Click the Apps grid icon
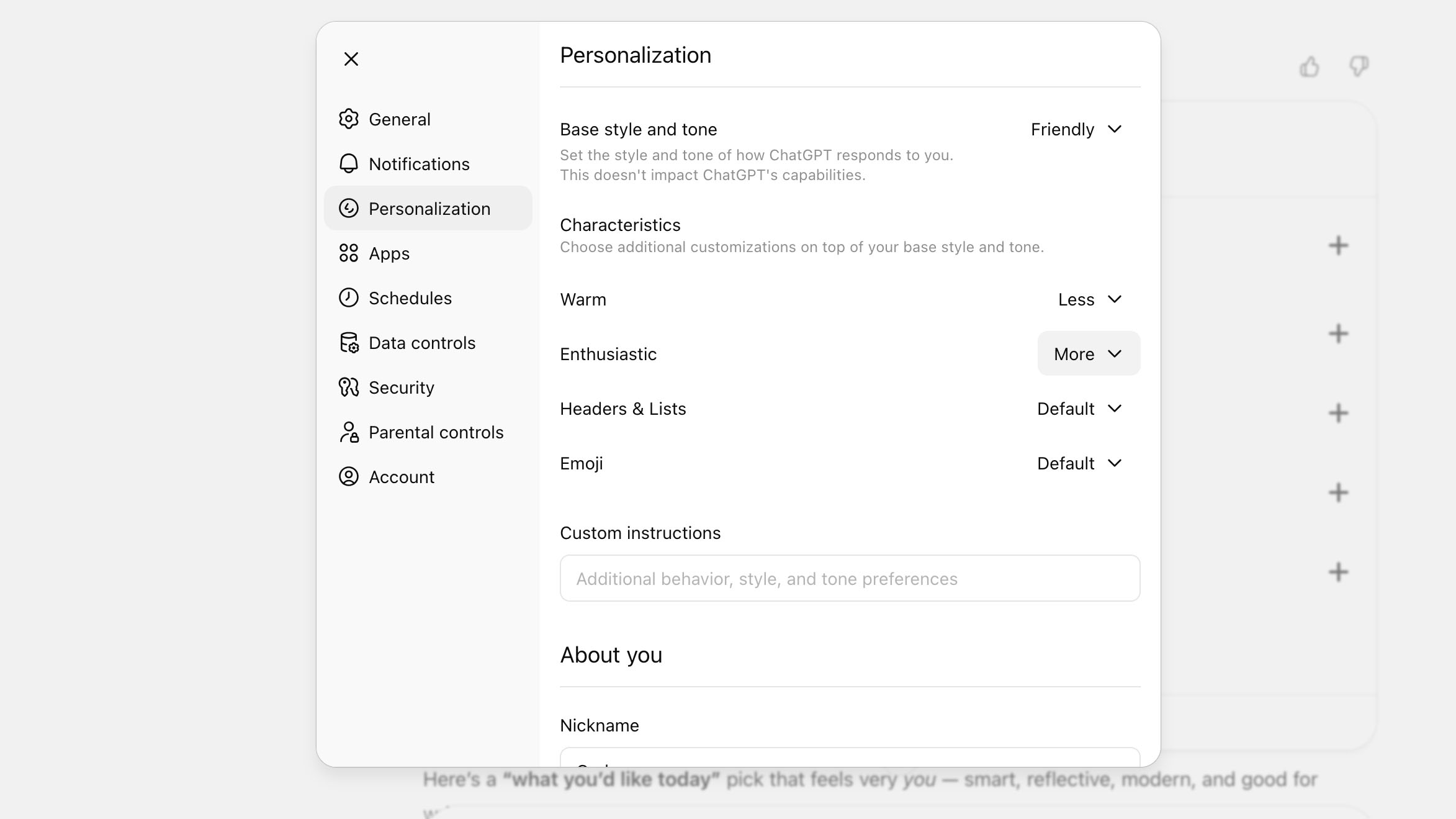This screenshot has width=1456, height=819. (349, 253)
